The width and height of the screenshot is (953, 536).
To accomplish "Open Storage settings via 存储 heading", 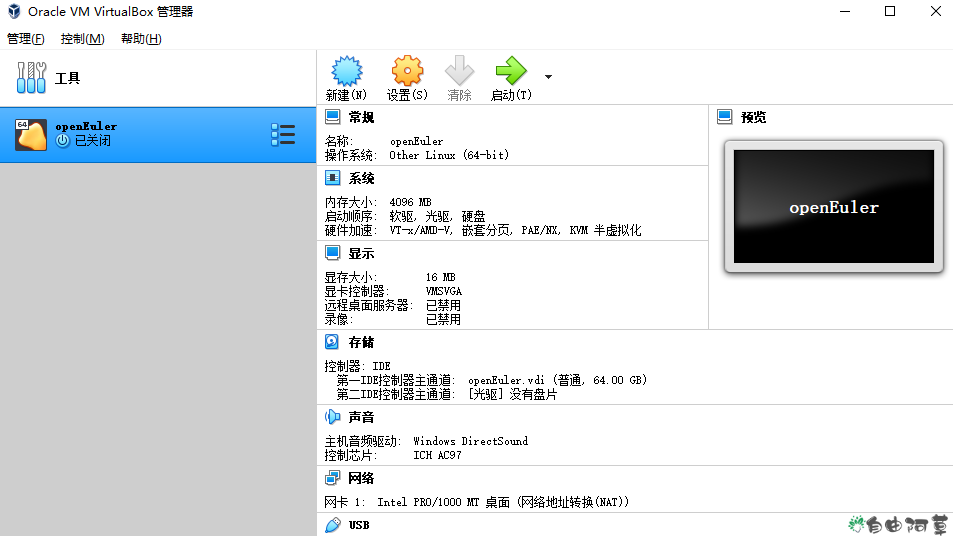I will 361,343.
